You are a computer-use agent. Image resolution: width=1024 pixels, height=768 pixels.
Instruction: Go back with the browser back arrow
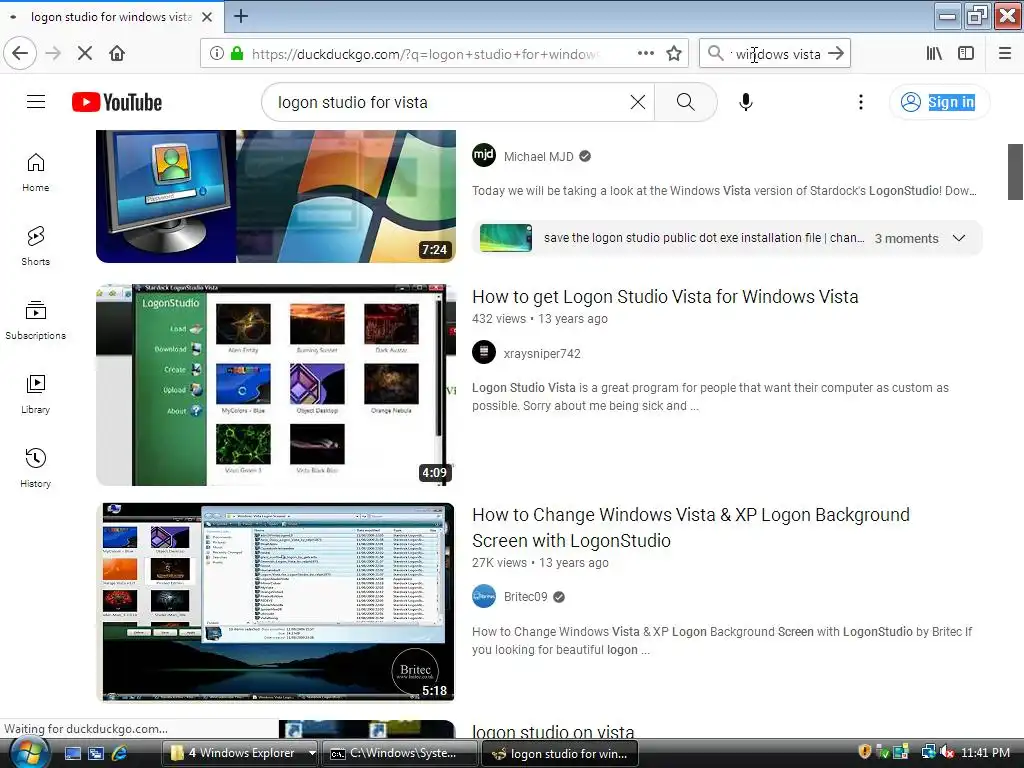20,53
